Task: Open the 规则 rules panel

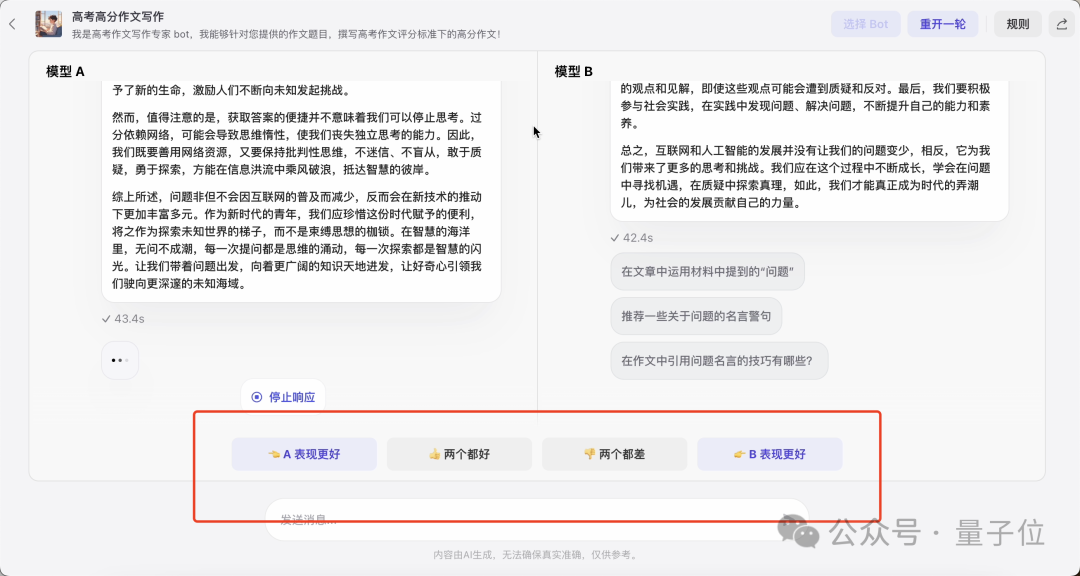Action: 1017,23
